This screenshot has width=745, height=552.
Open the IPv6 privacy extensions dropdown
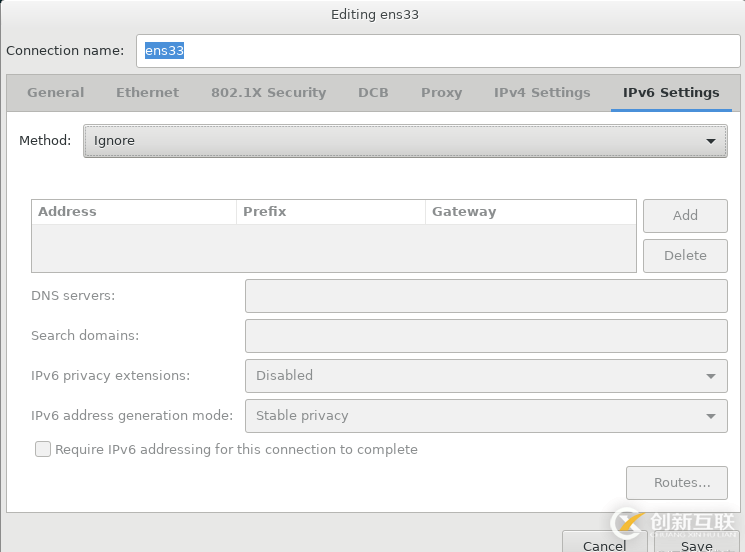coord(486,376)
